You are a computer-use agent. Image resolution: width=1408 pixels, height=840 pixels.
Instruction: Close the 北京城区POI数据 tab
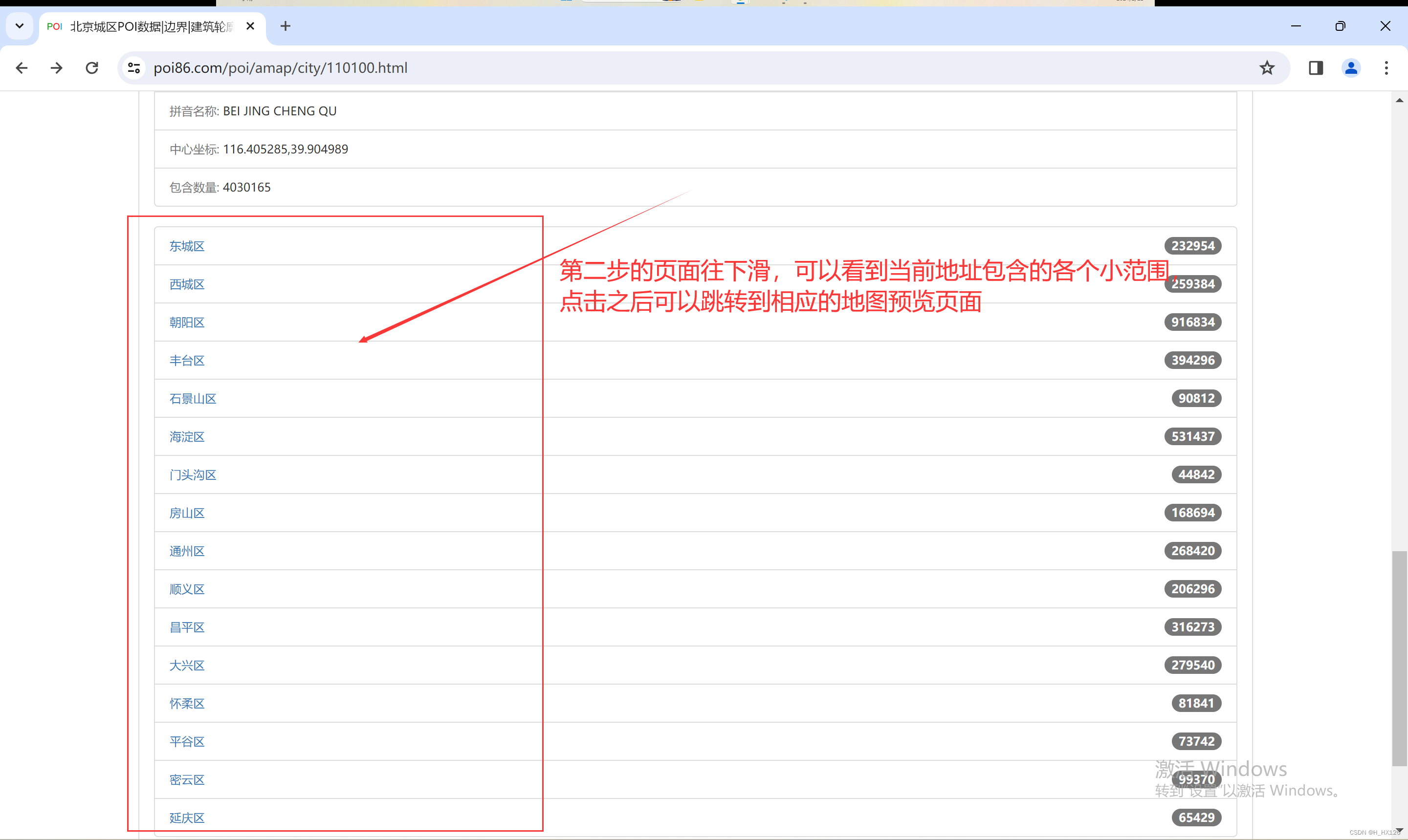pyautogui.click(x=250, y=26)
